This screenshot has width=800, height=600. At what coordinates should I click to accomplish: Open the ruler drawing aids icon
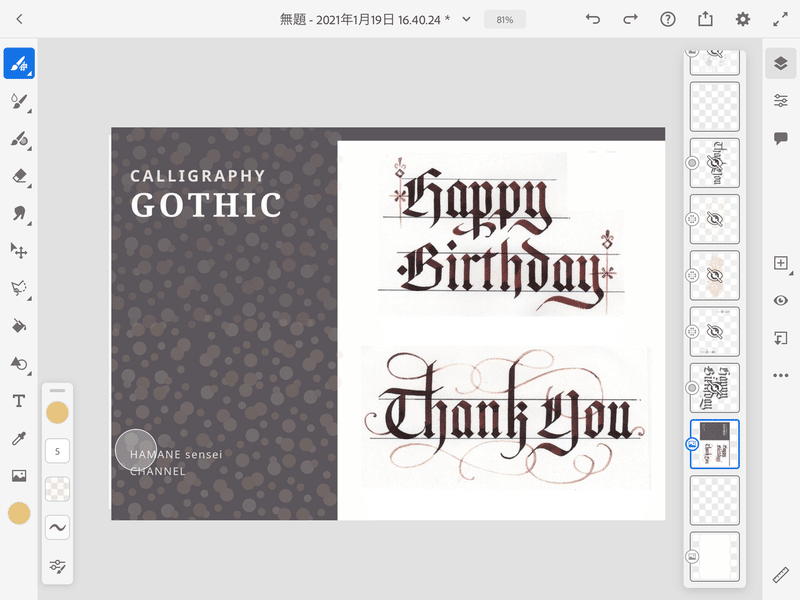pyautogui.click(x=781, y=575)
